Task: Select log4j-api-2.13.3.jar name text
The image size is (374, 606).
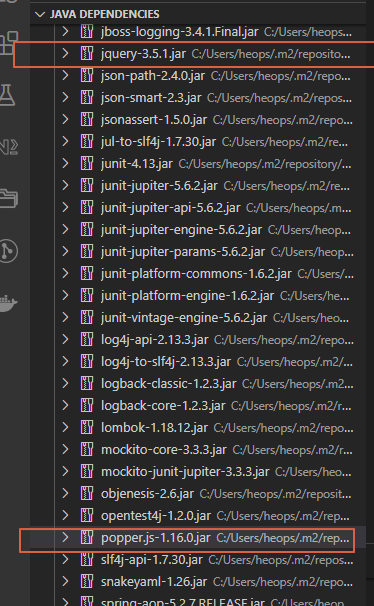Action: (155, 340)
